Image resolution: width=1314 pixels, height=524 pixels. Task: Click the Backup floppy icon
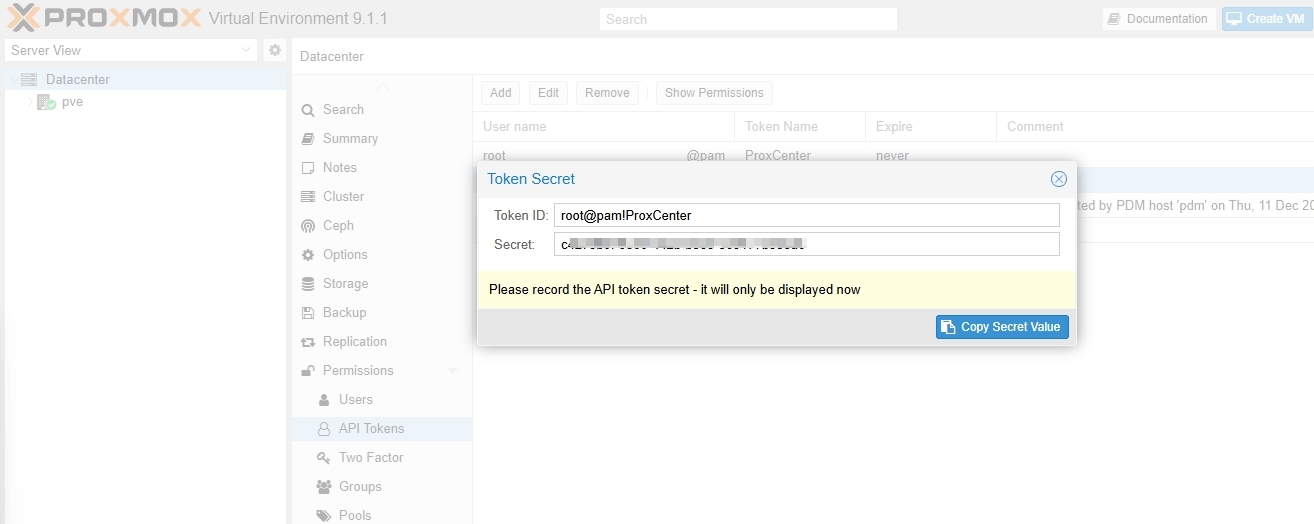point(308,313)
